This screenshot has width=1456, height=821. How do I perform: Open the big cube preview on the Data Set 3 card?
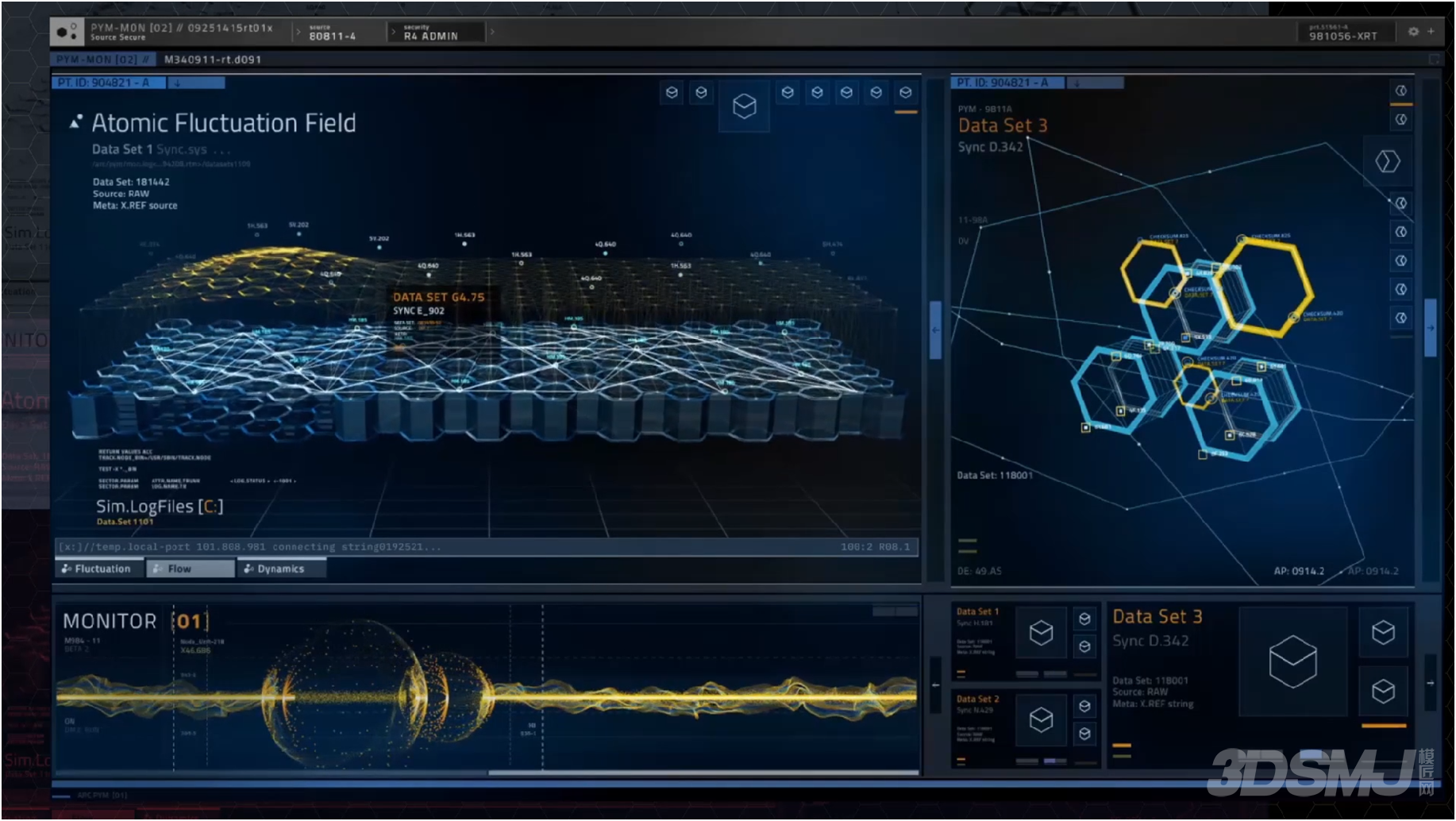tap(1293, 661)
